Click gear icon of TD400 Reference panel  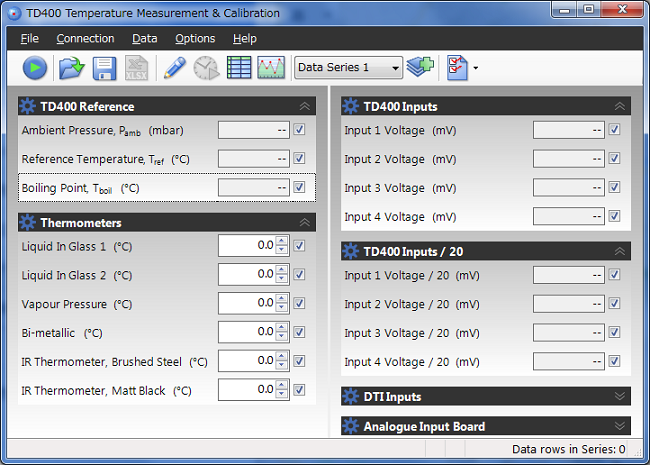pyautogui.click(x=27, y=107)
